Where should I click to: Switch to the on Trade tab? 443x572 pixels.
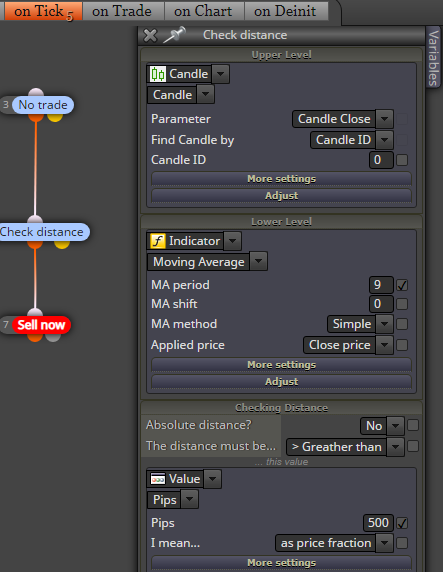tap(122, 11)
